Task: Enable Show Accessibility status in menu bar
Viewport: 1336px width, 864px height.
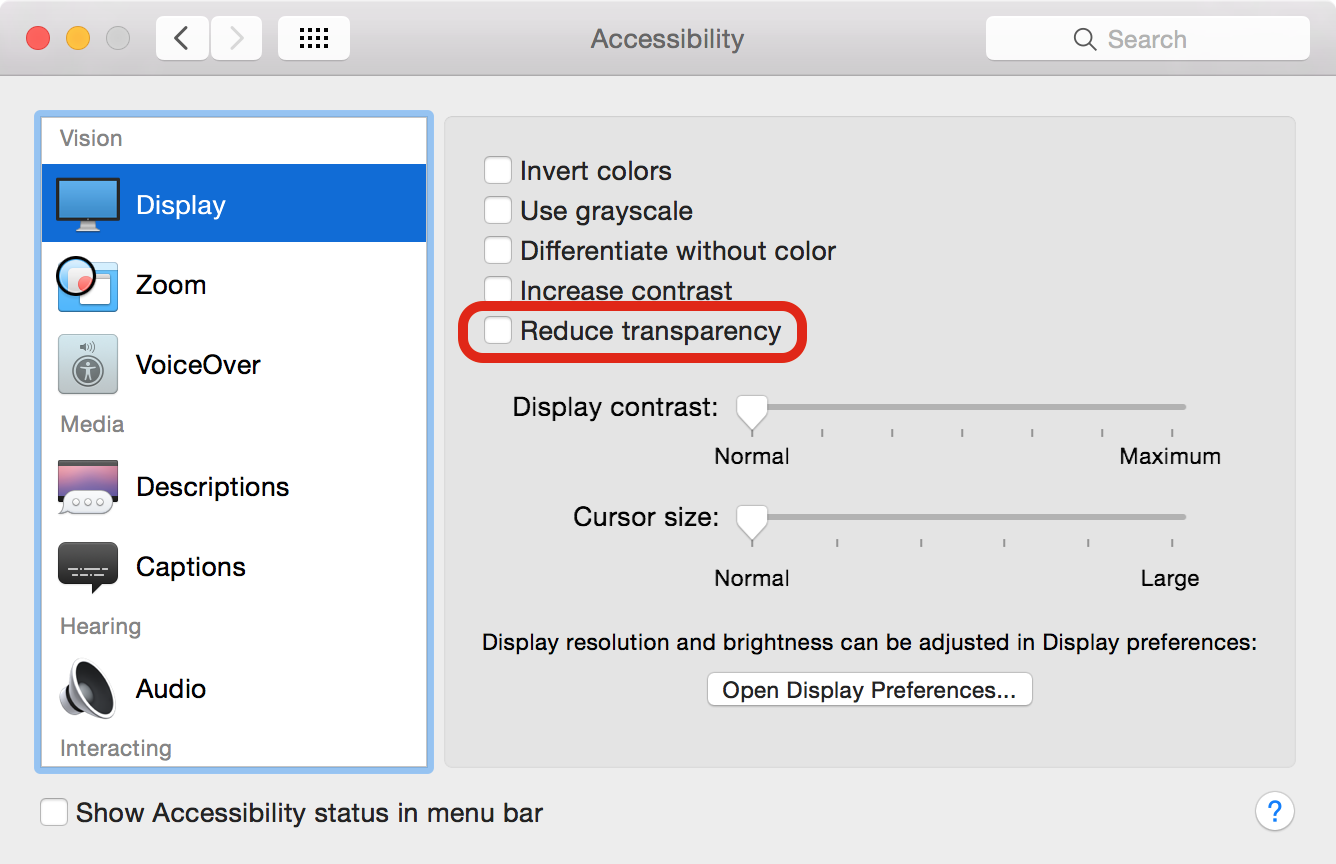Action: point(54,812)
